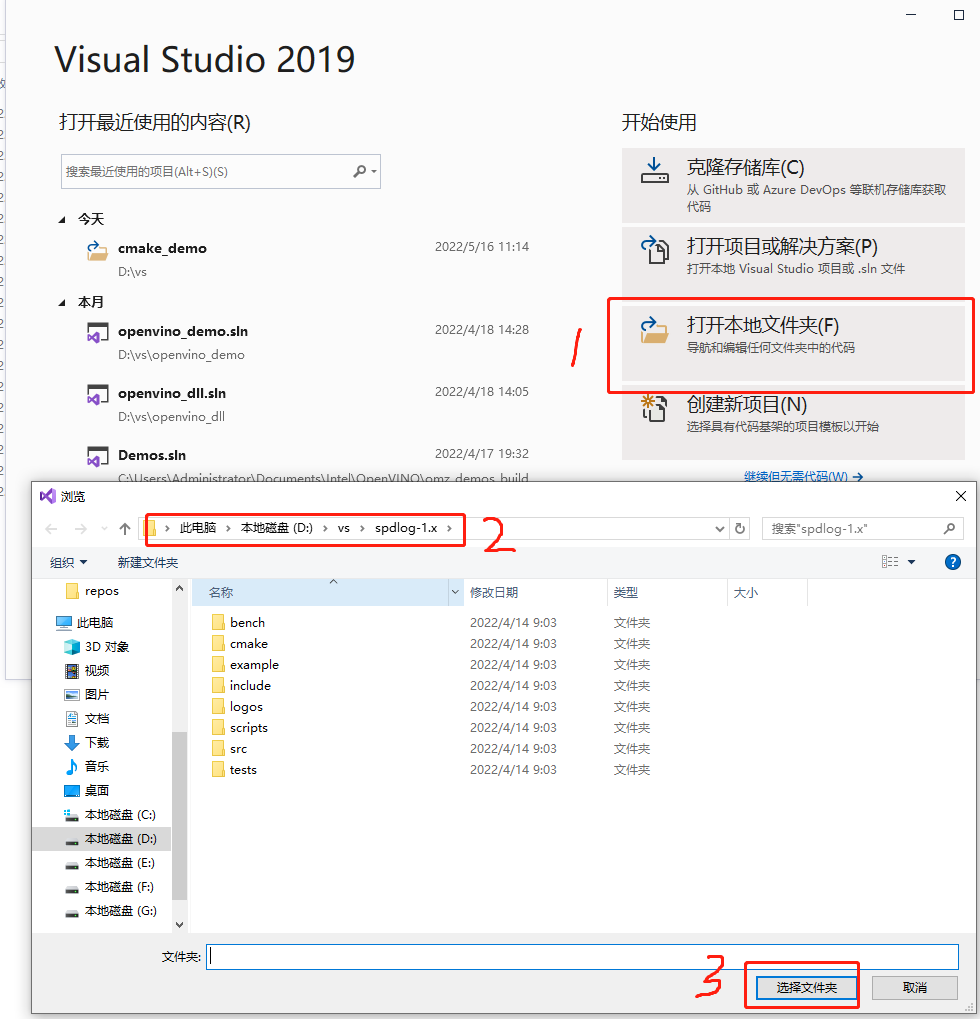
Task: Open the view options dropdown arrow
Action: (911, 562)
